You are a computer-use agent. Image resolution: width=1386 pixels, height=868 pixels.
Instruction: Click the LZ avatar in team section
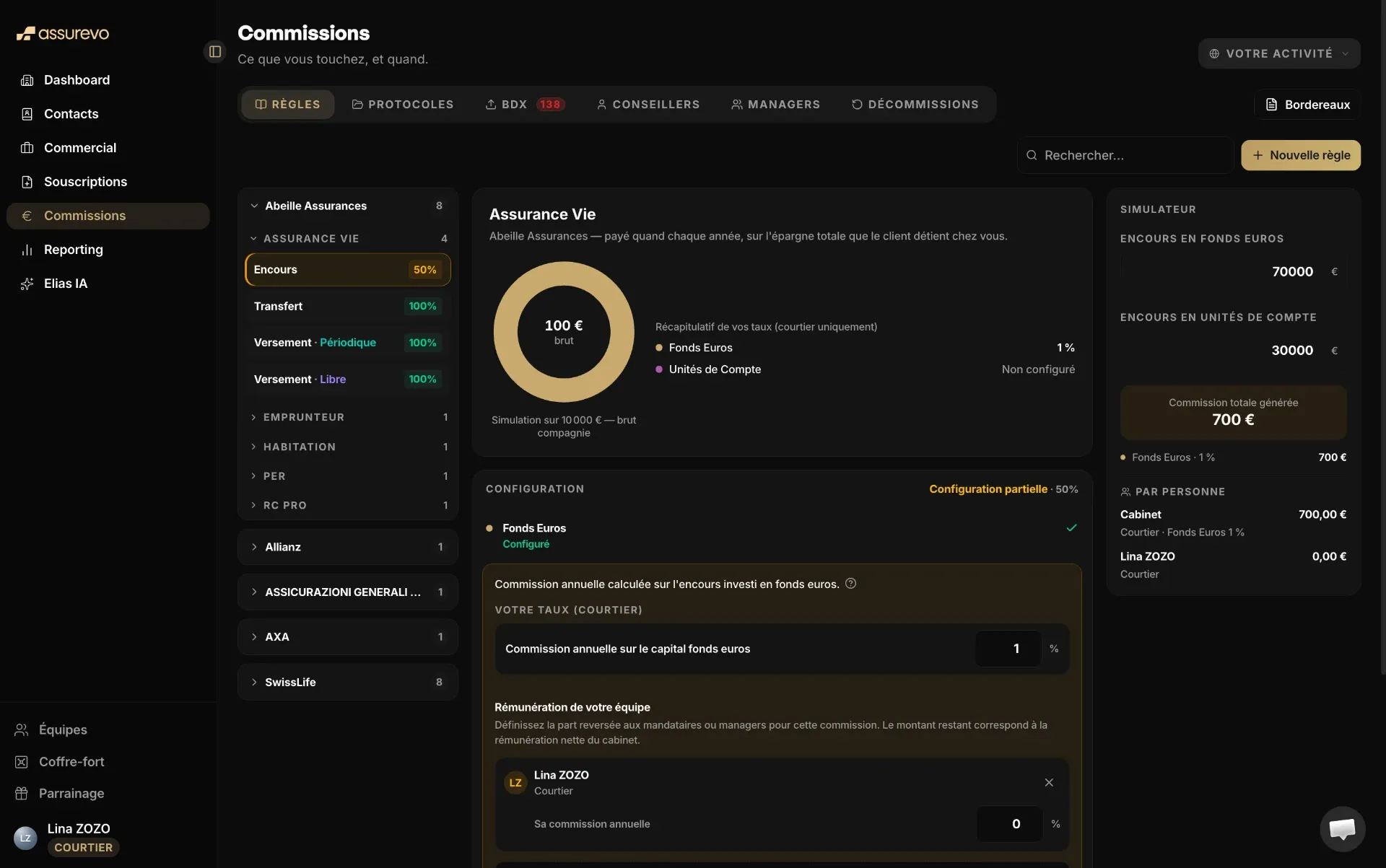(x=515, y=783)
